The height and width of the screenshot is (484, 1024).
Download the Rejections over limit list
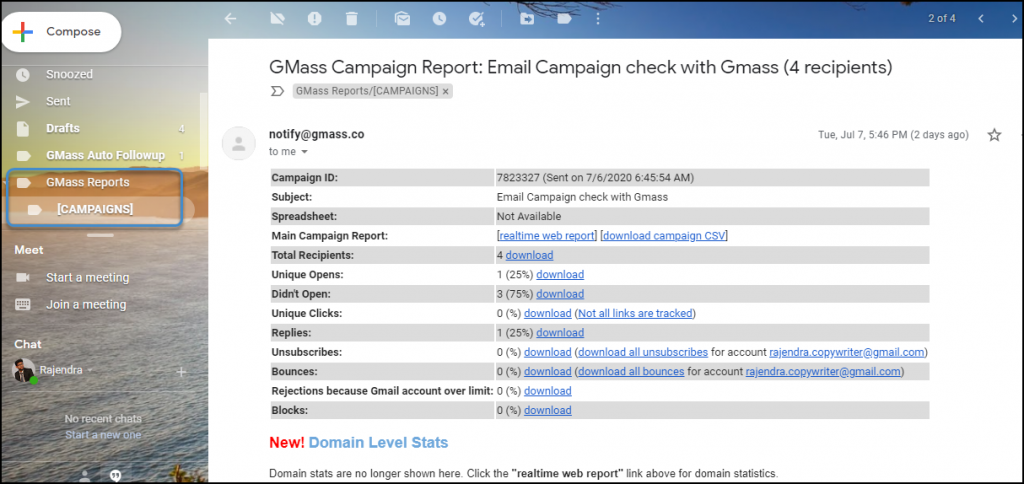[548, 391]
